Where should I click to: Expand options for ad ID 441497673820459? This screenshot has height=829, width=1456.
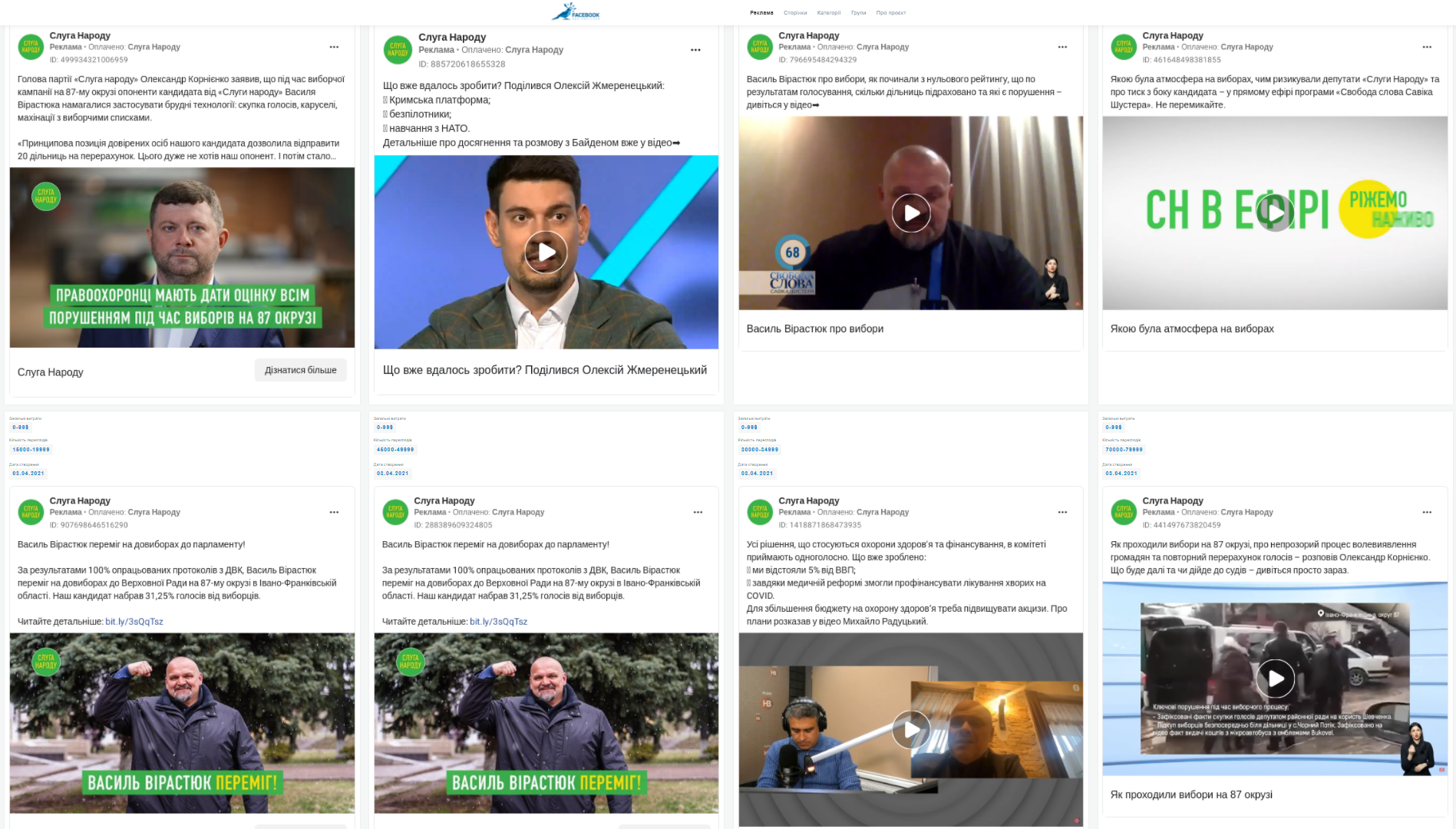click(x=1426, y=512)
